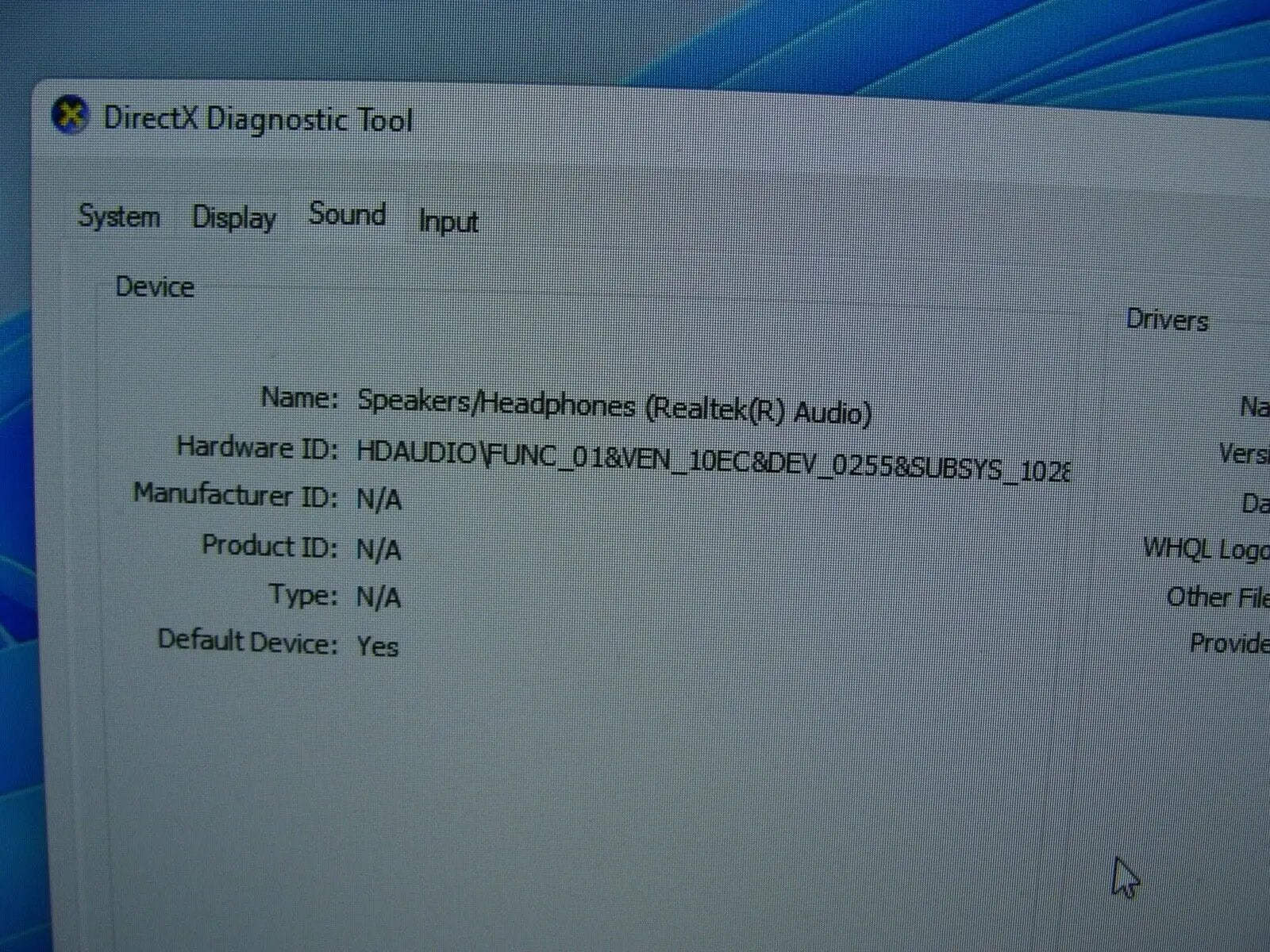Click the Device group label
This screenshot has width=1270, height=952.
155,286
